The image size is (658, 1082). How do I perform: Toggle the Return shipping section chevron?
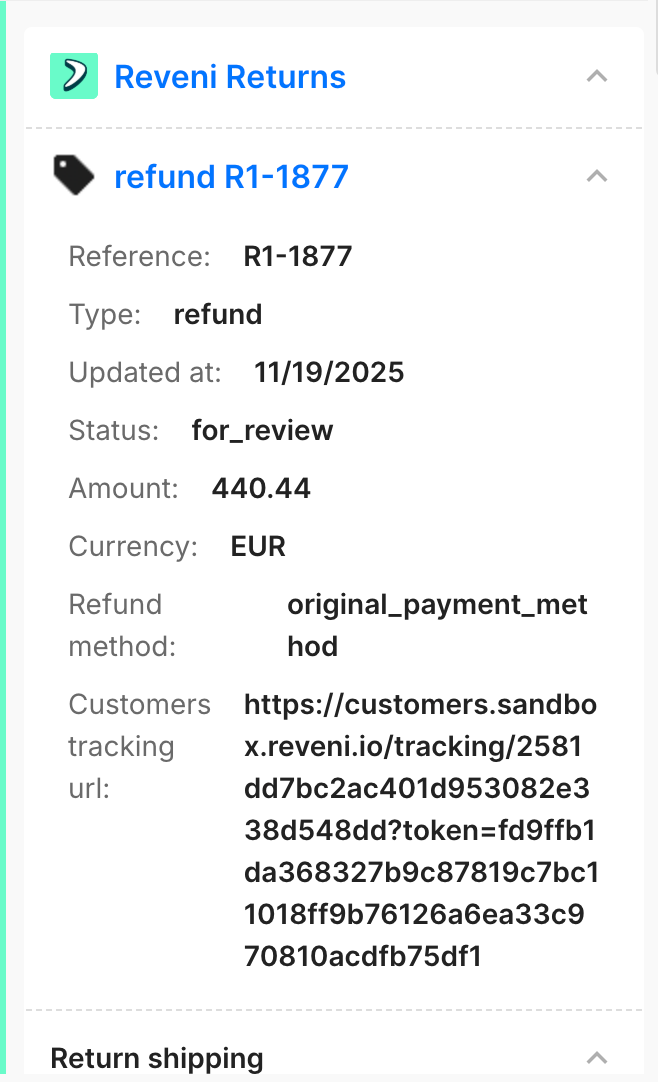(597, 1057)
